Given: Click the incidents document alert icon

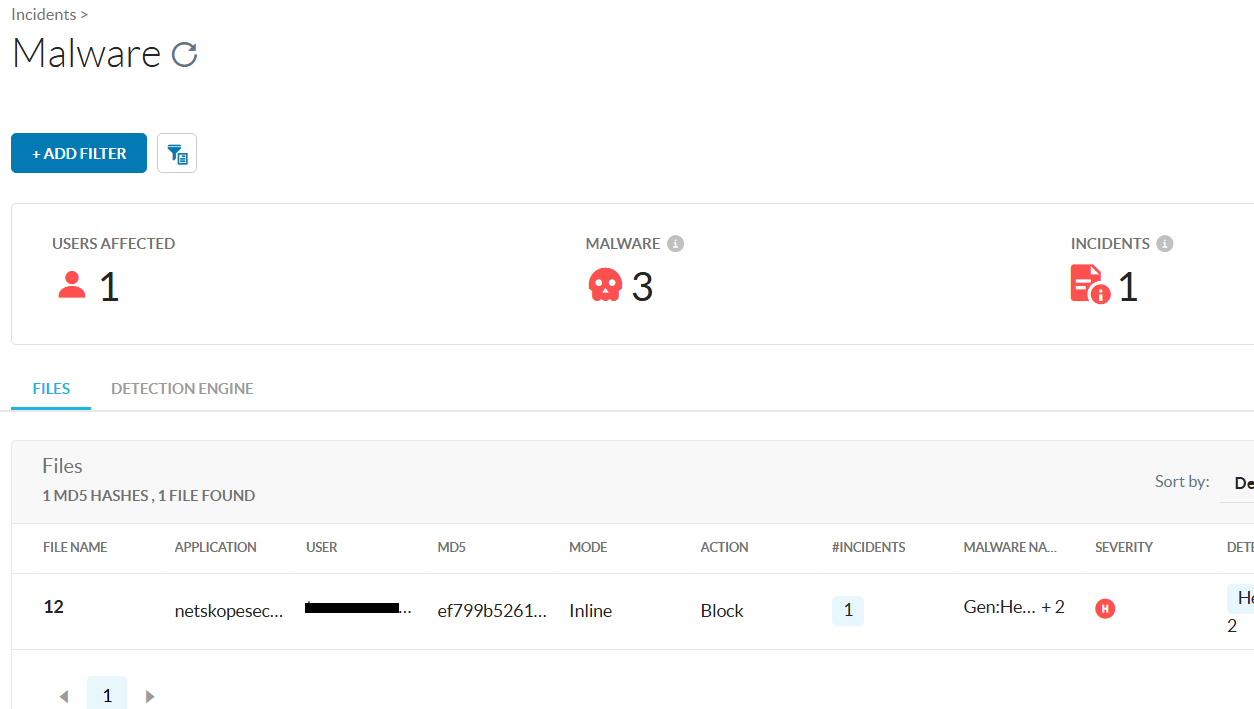Looking at the screenshot, I should (1090, 284).
